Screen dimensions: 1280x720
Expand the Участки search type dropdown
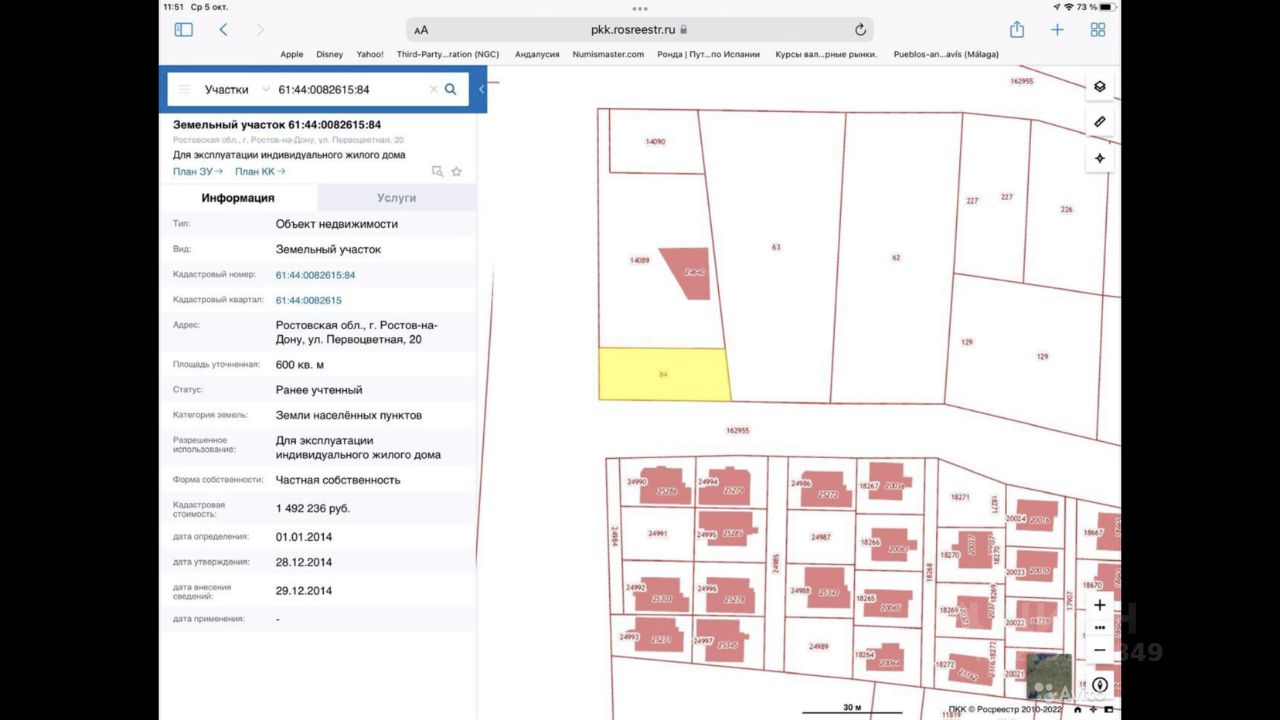coord(237,89)
